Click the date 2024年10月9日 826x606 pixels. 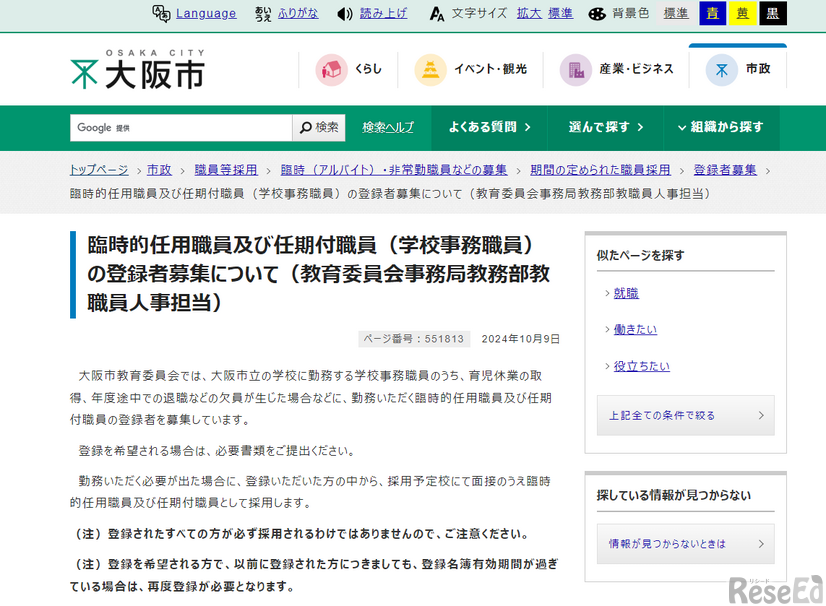(520, 339)
